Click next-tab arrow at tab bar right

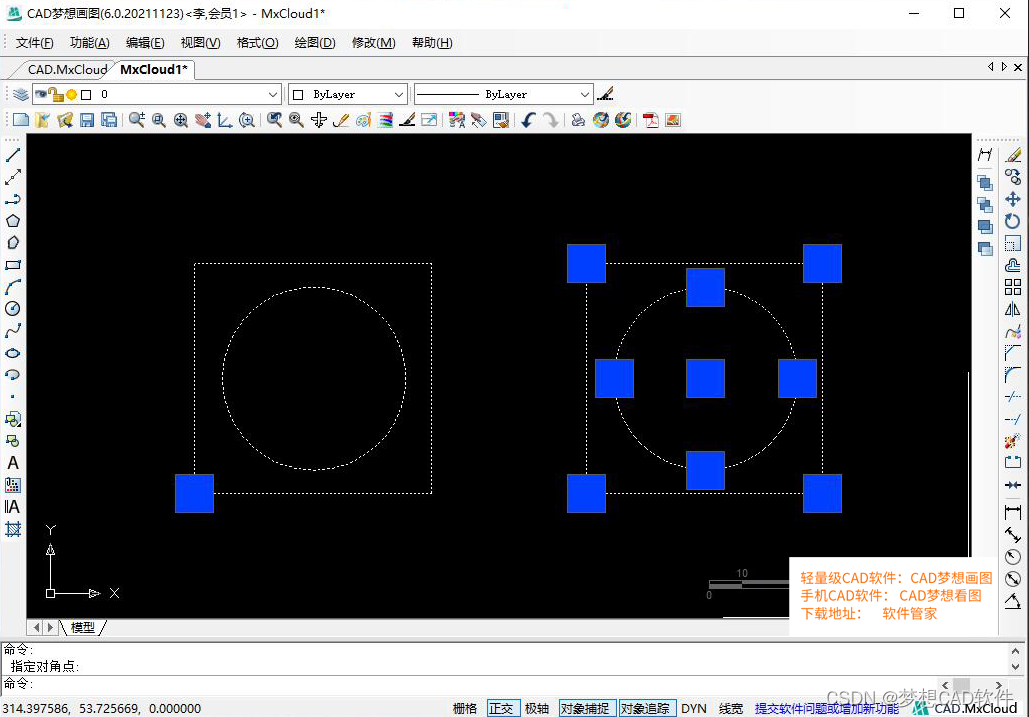[1004, 66]
